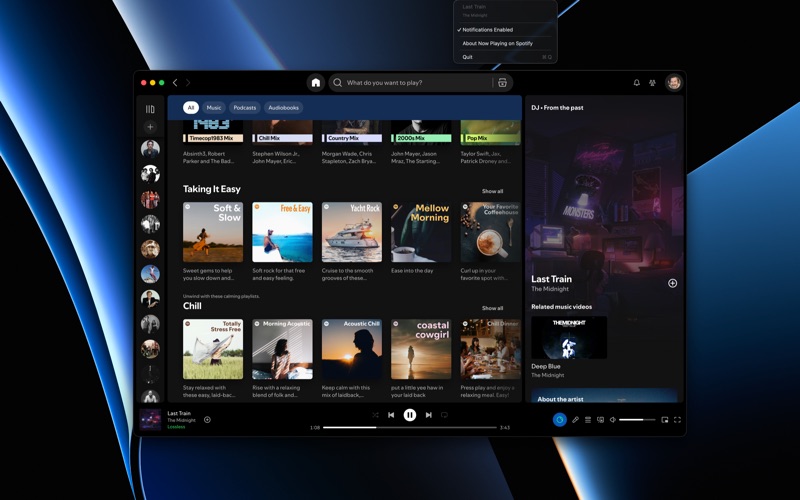This screenshot has height=500, width=800.
Task: Navigate forward with the right chevron
Action: (x=188, y=83)
